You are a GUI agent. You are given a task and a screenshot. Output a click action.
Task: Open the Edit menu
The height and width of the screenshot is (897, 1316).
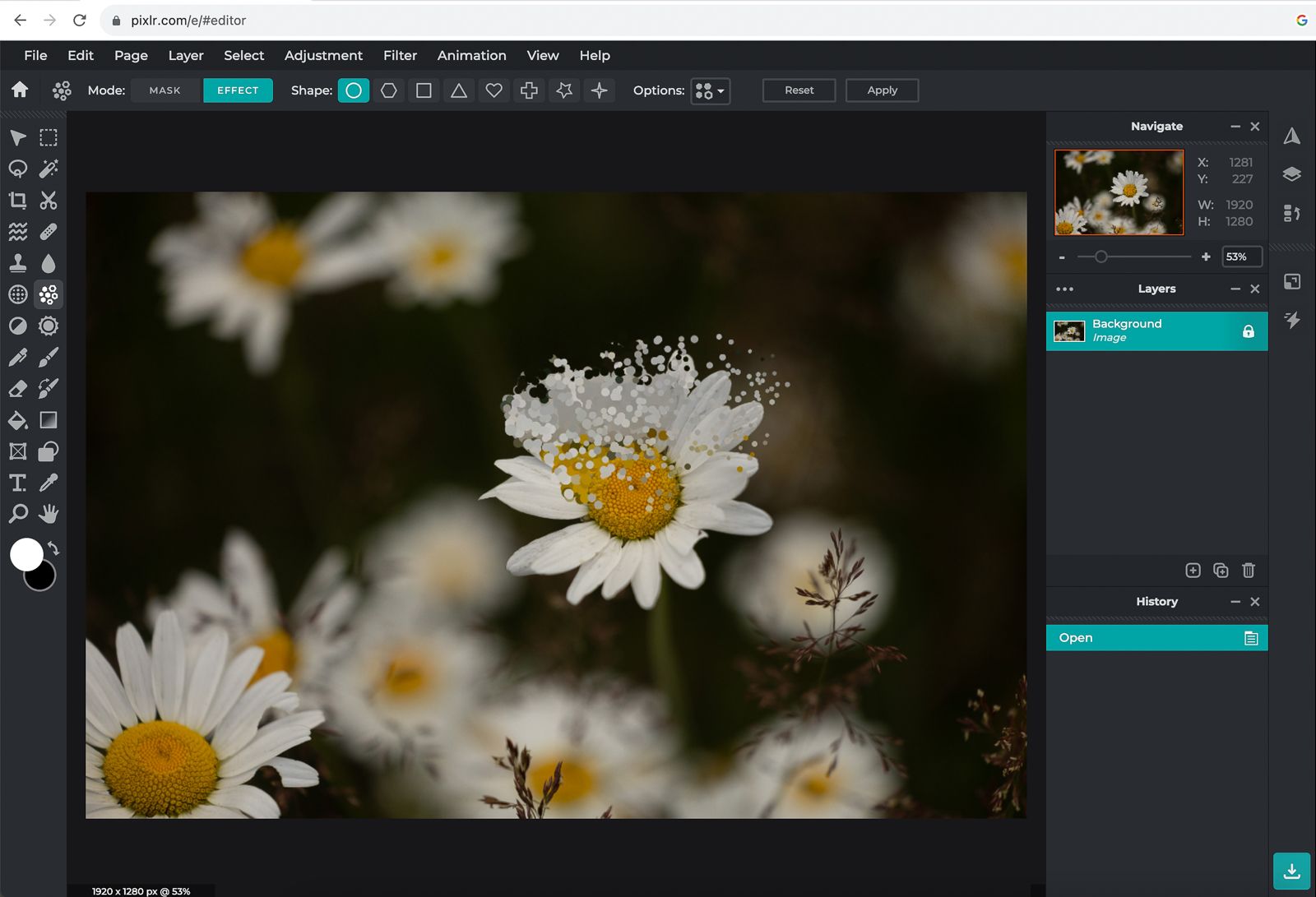point(81,55)
